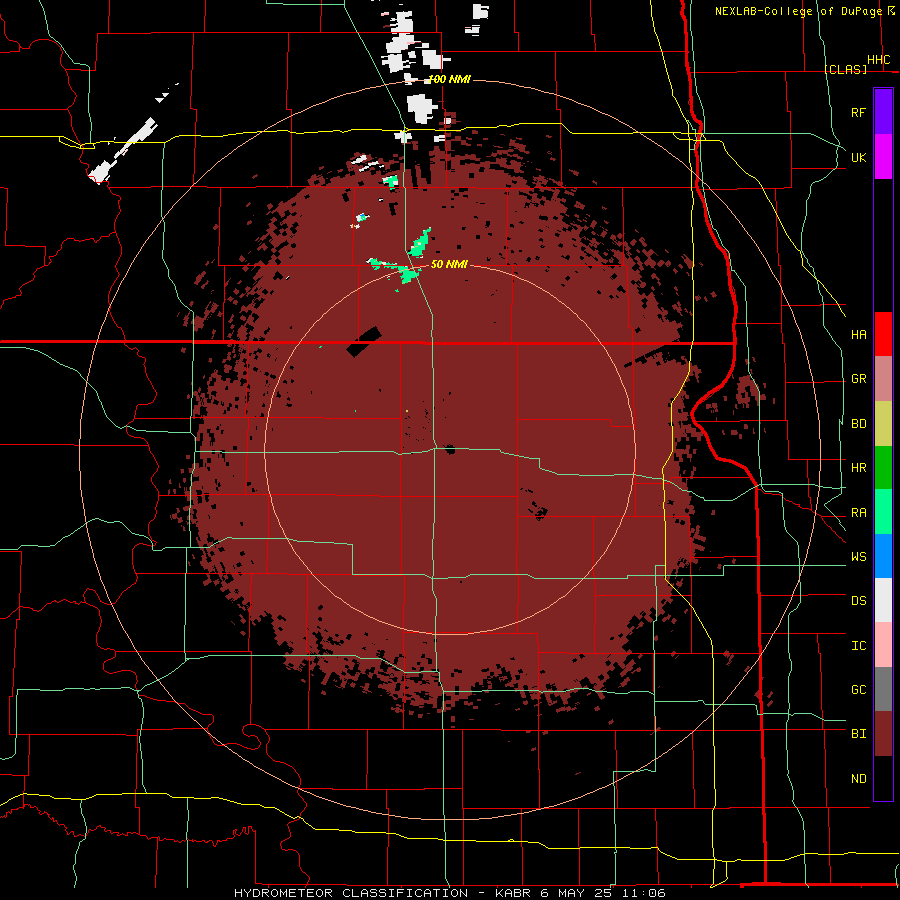
Task: Click the HA red legend swatch
Action: click(x=883, y=334)
